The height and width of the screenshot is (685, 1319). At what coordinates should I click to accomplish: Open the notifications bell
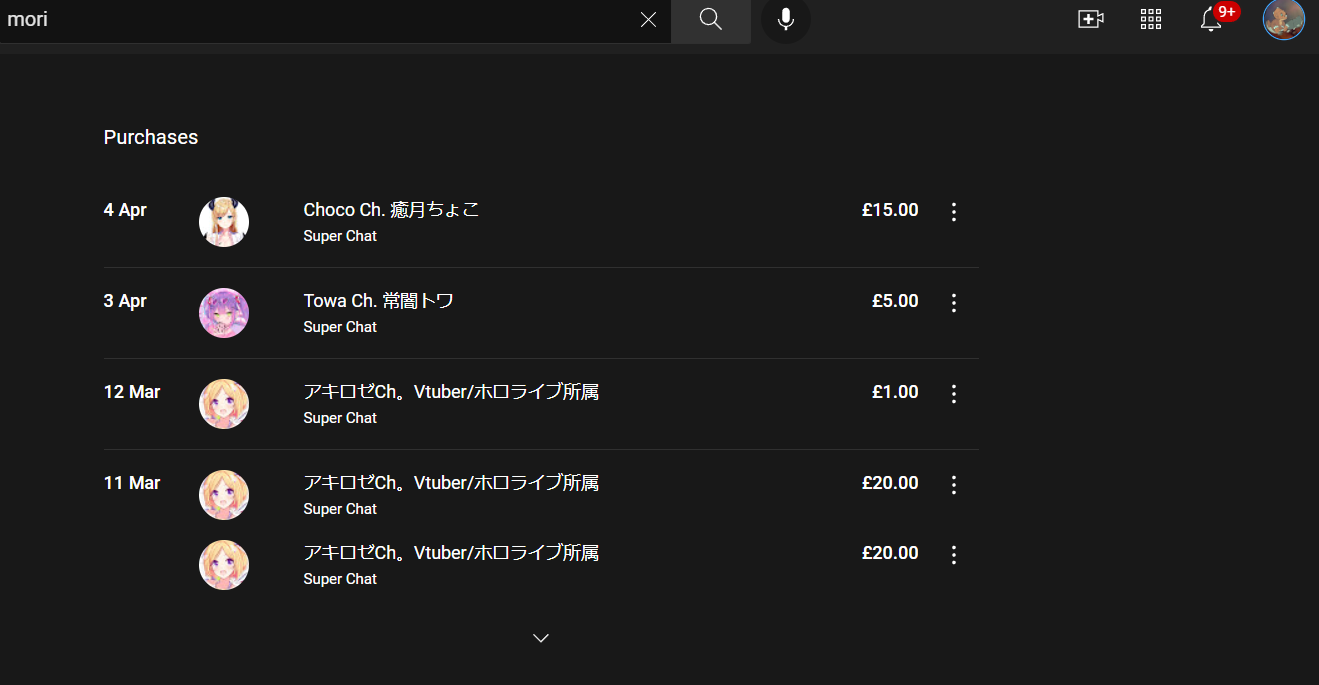click(1211, 19)
